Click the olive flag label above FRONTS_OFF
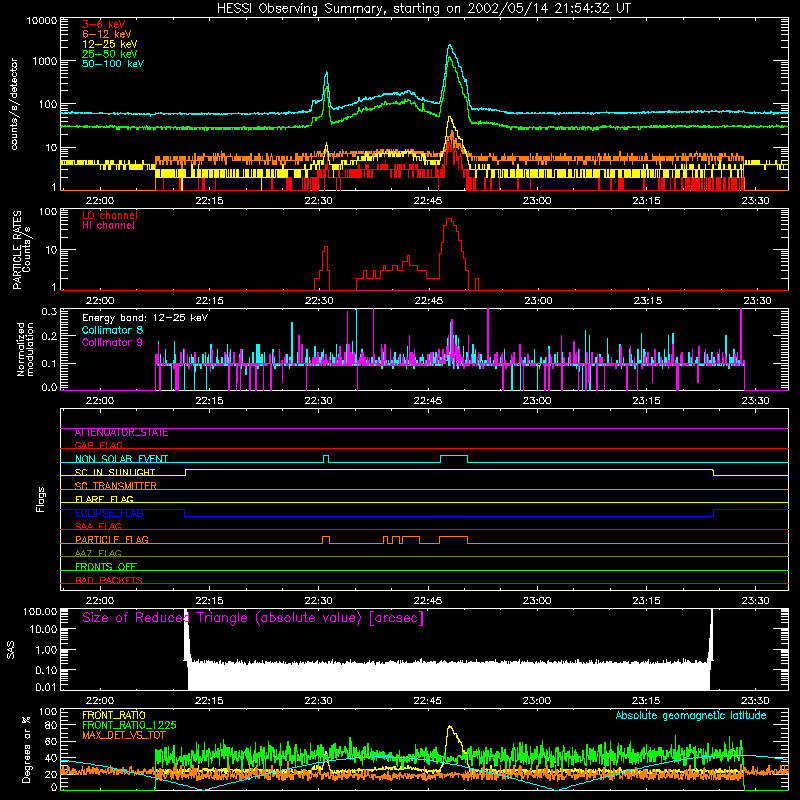 pyautogui.click(x=98, y=553)
